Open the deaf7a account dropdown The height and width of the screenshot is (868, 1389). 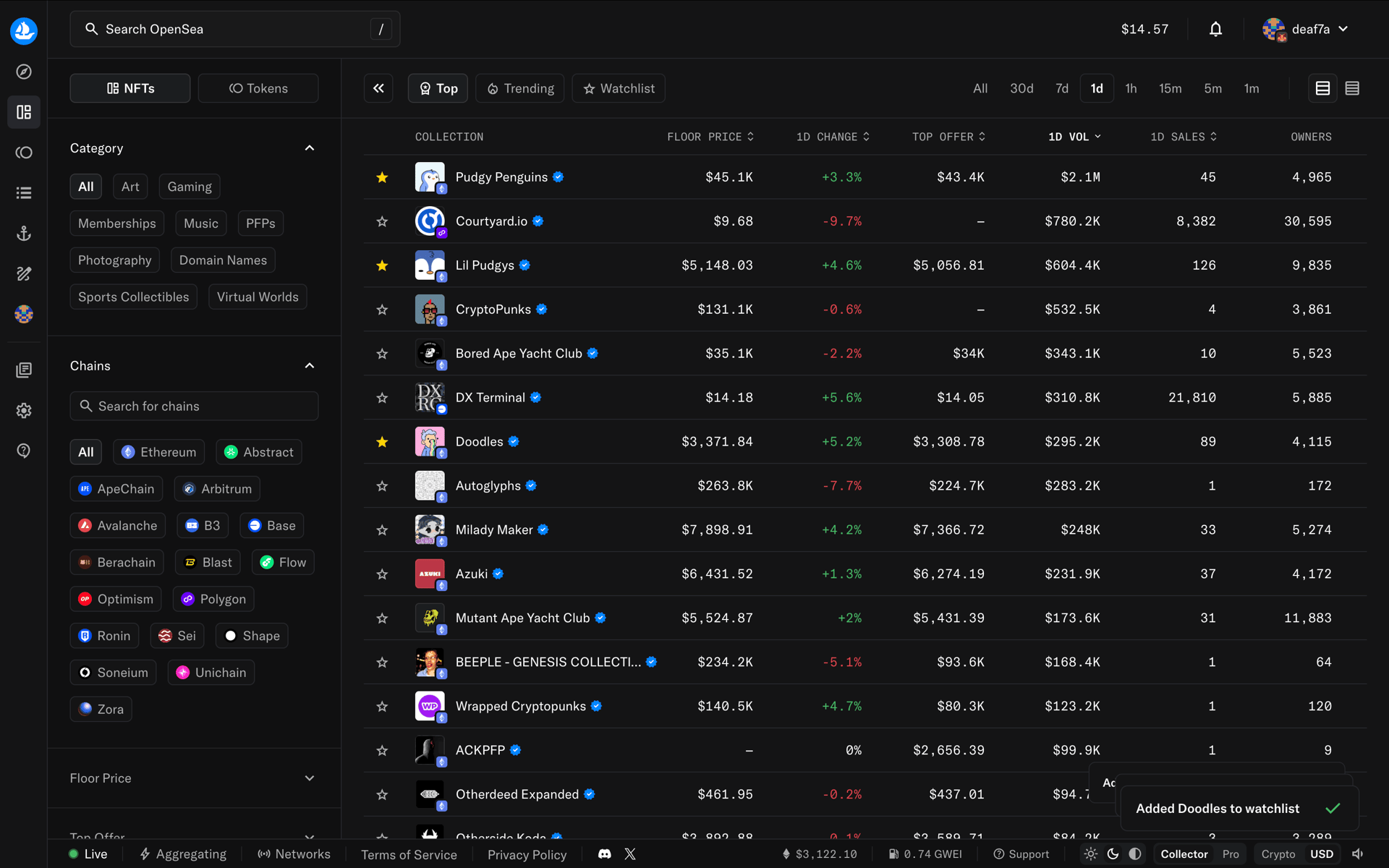point(1306,29)
